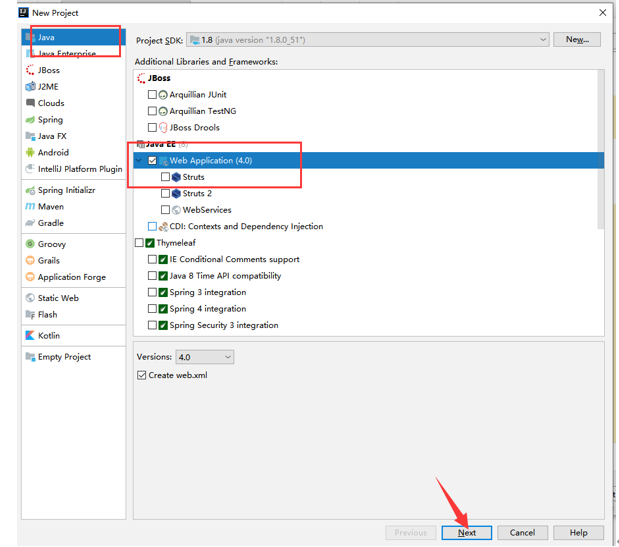
Task: Click the CDI framework icon
Action: tap(163, 227)
